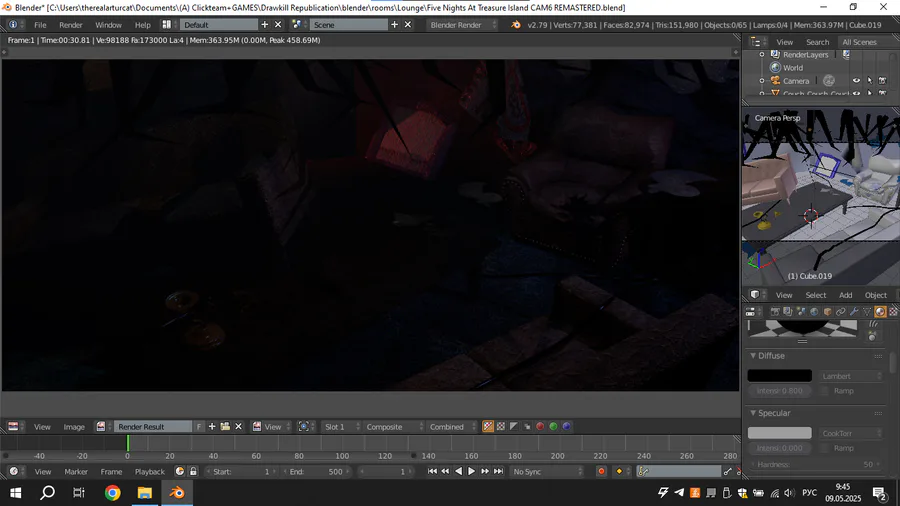This screenshot has height=506, width=900.
Task: Open Blender from the Windows taskbar
Action: tap(177, 493)
